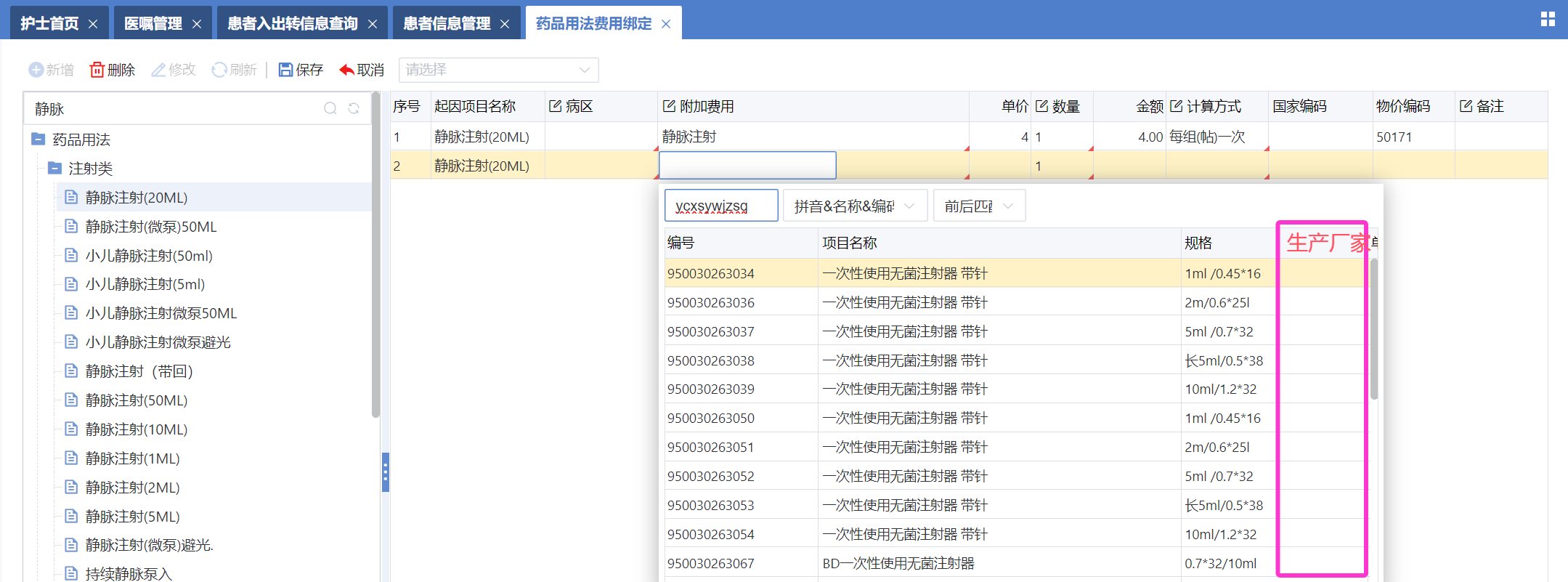Screen dimensions: 1568x582
Task: Click document icon of 静脉注射(微泵)50ML
Action: tap(71, 226)
